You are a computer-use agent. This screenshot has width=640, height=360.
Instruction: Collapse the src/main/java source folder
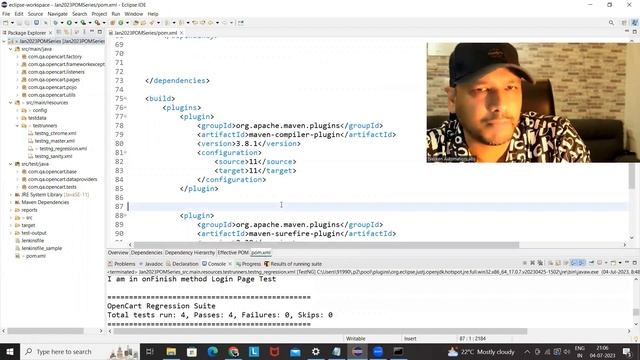(x=11, y=49)
